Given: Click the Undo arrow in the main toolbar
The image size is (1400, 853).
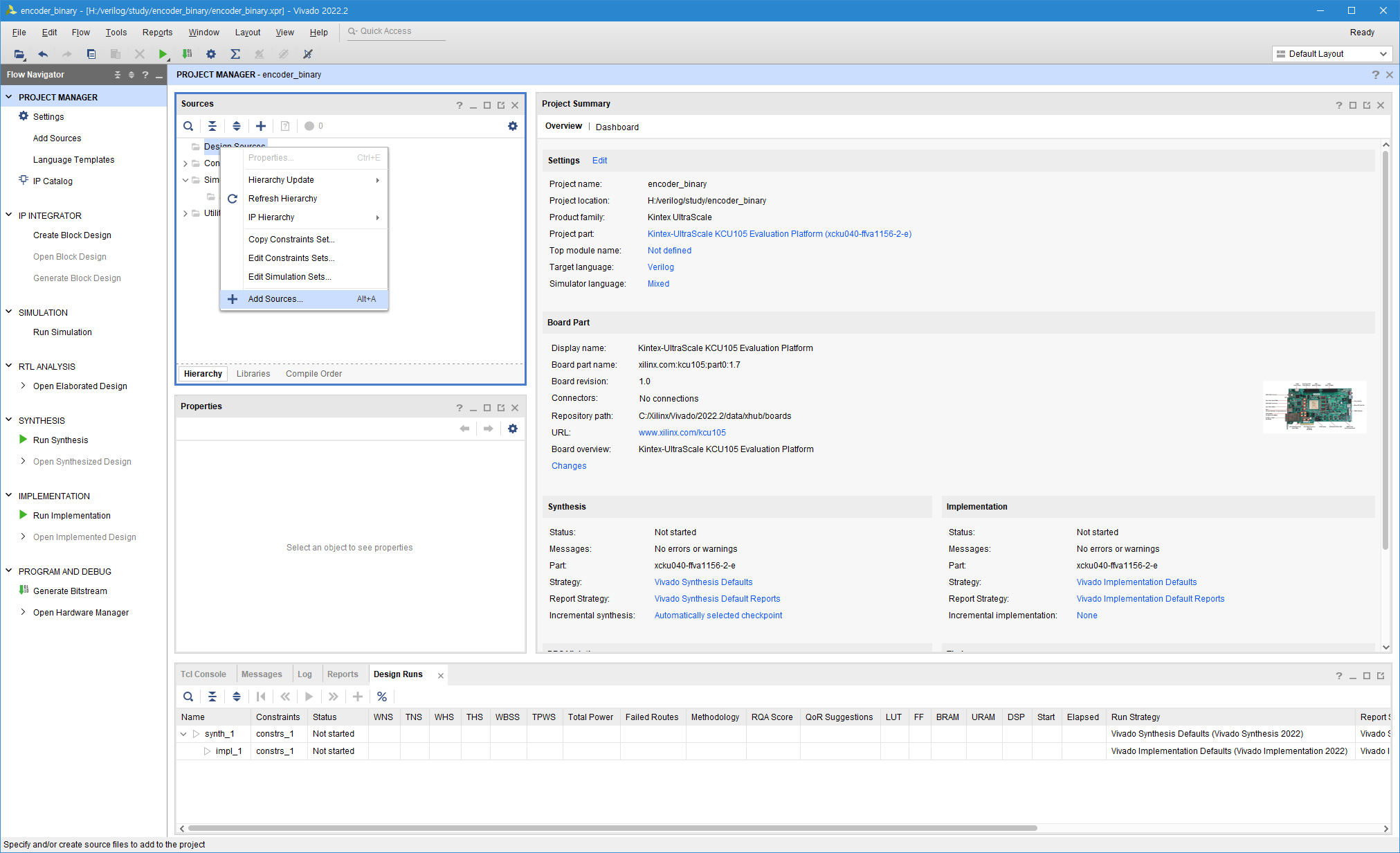Looking at the screenshot, I should point(43,54).
